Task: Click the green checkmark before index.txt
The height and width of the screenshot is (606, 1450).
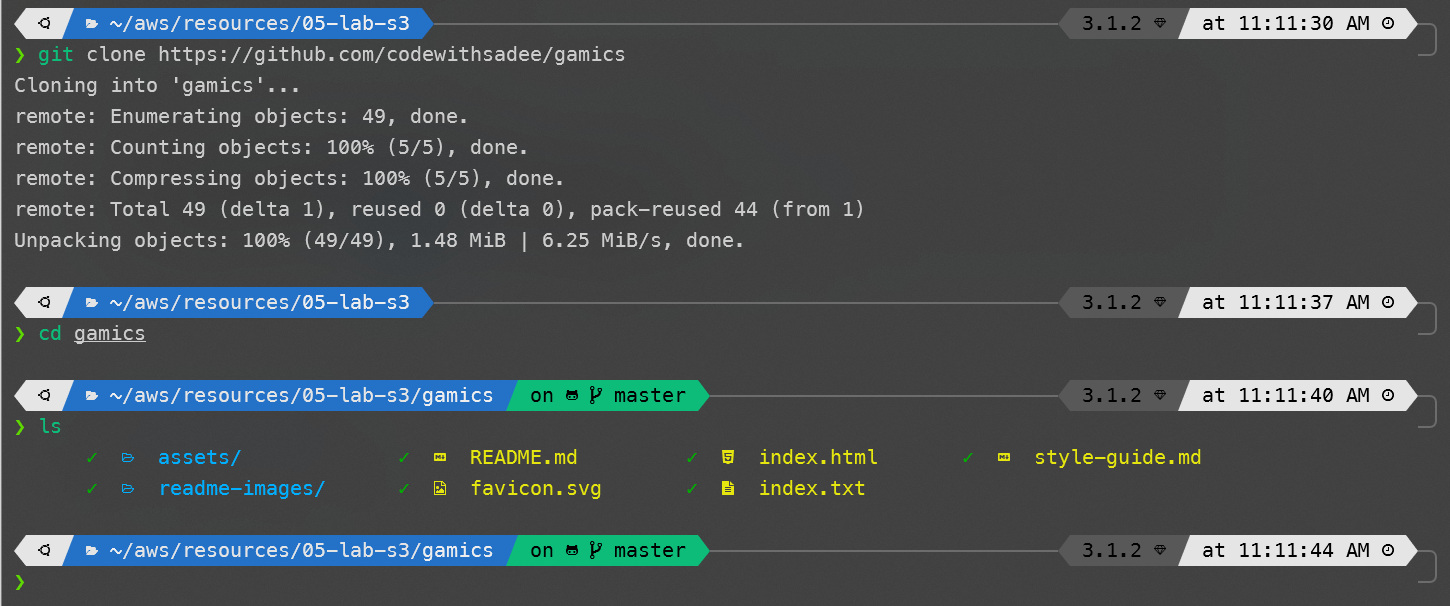Action: click(x=692, y=489)
